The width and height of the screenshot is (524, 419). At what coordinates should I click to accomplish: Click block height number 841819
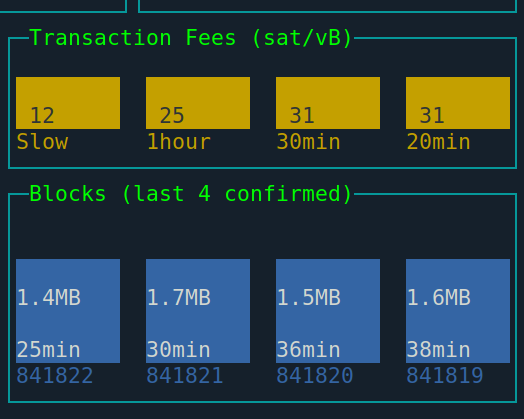pyautogui.click(x=445, y=375)
